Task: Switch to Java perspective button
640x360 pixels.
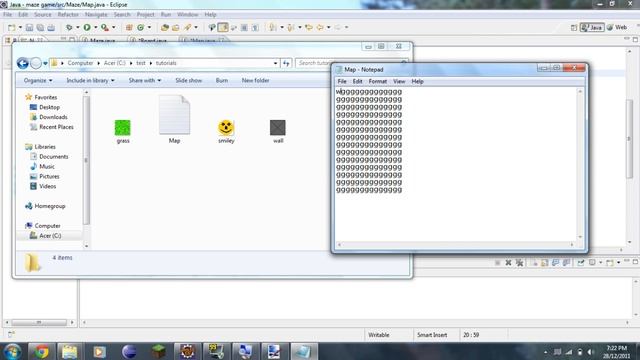Action: pyautogui.click(x=592, y=27)
